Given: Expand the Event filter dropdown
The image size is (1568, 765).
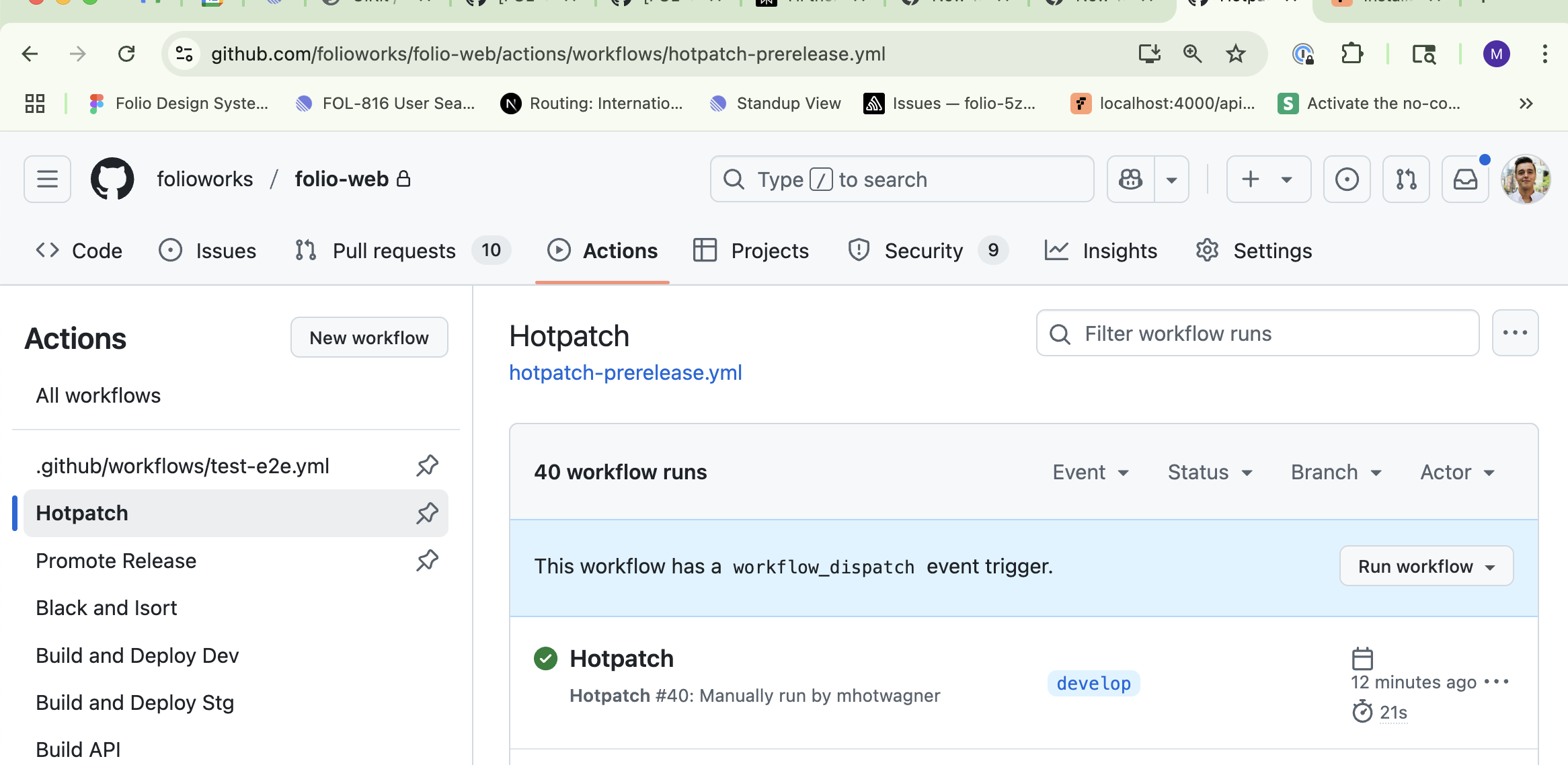Looking at the screenshot, I should coord(1091,472).
